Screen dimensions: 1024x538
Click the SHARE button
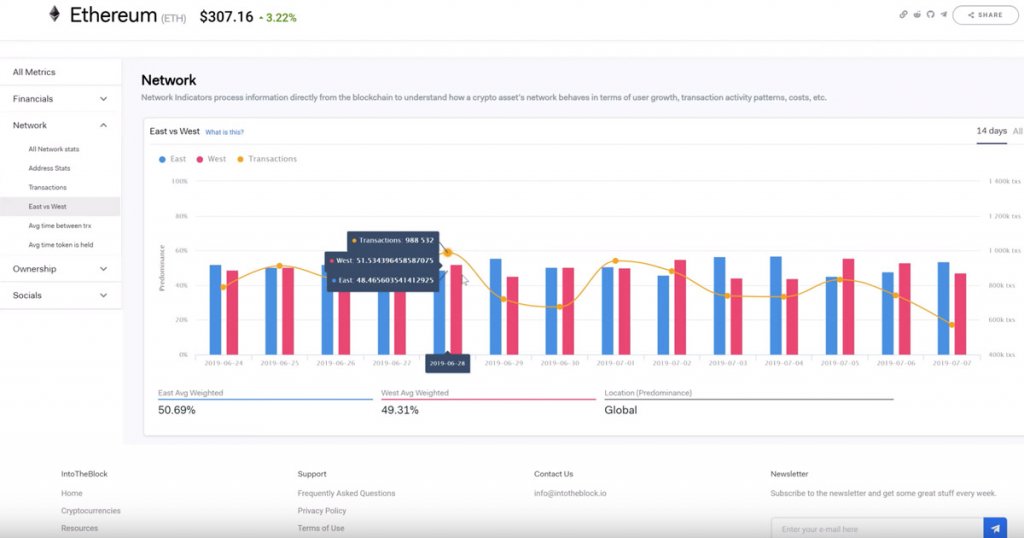point(985,14)
